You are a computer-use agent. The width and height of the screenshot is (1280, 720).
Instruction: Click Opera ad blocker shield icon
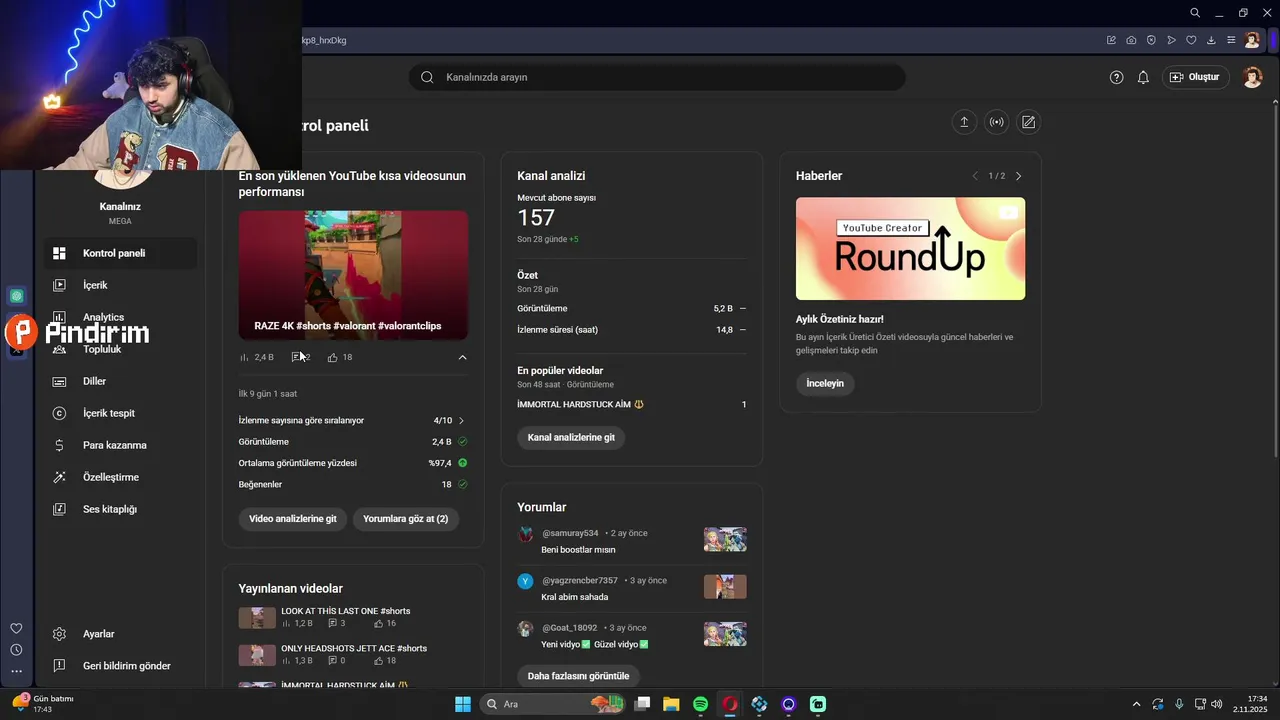pyautogui.click(x=1151, y=40)
